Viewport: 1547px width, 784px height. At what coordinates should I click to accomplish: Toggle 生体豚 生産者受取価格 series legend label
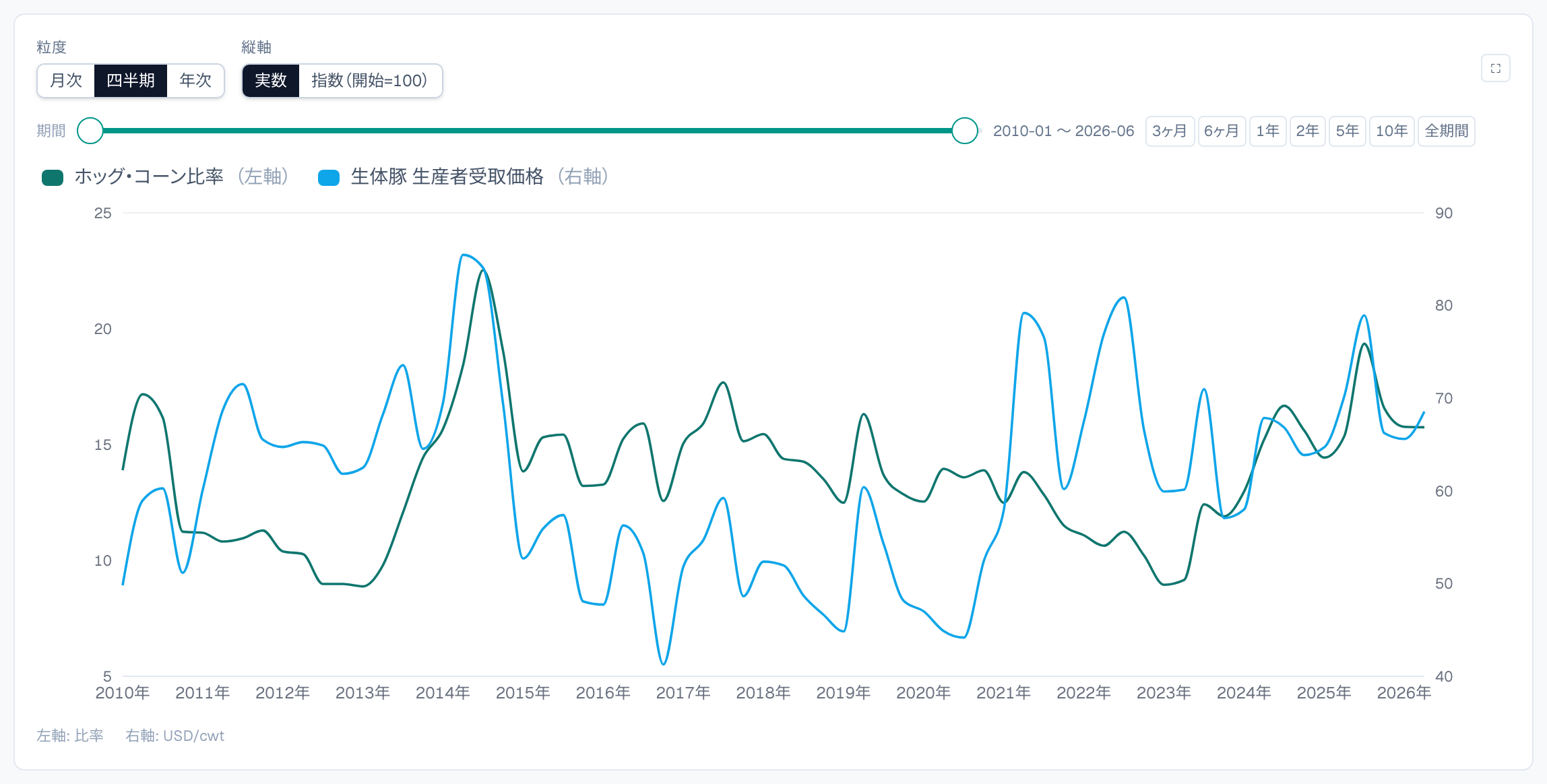pyautogui.click(x=480, y=176)
